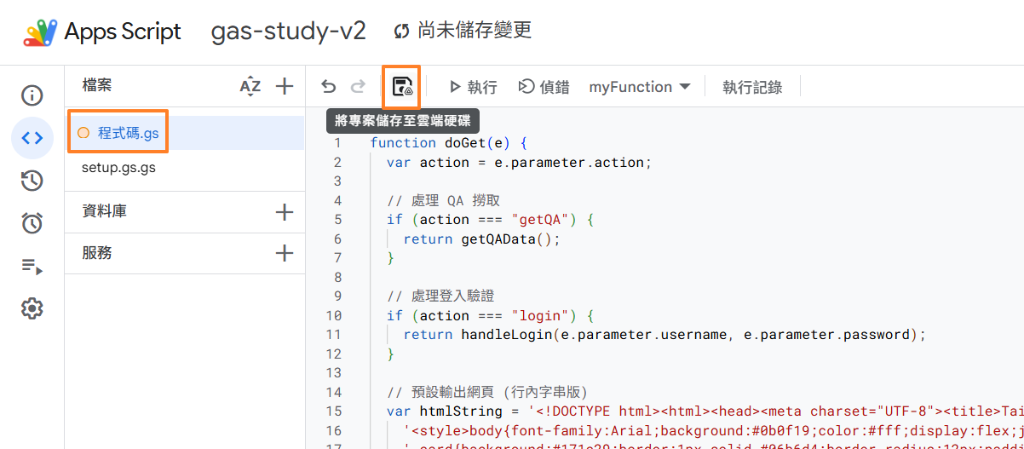Open Triggers alarm clock icon
Screen dimensions: 1024x449
32,223
